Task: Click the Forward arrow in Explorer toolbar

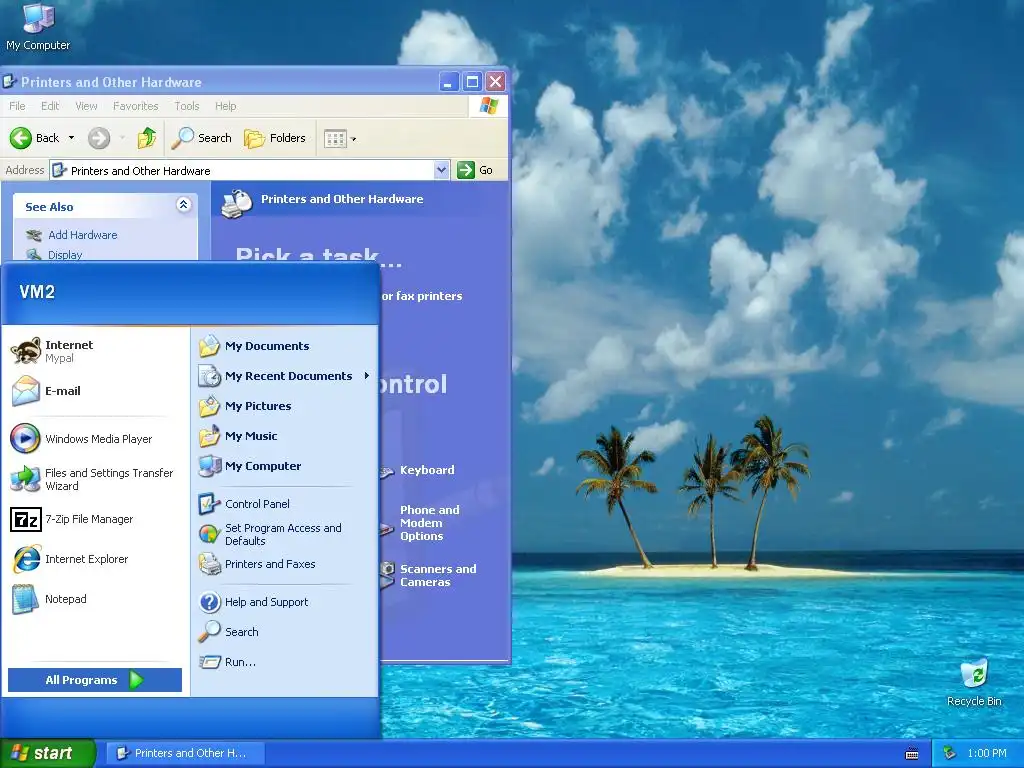Action: (x=99, y=138)
